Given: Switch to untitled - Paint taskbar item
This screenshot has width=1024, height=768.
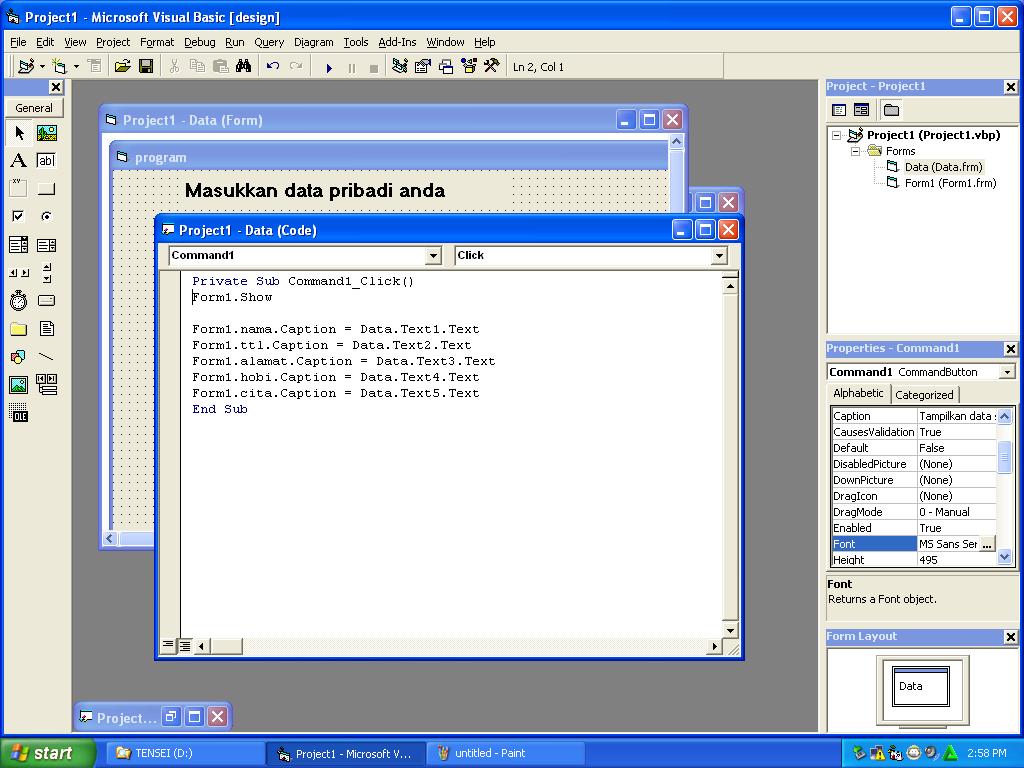Looking at the screenshot, I should pos(503,754).
